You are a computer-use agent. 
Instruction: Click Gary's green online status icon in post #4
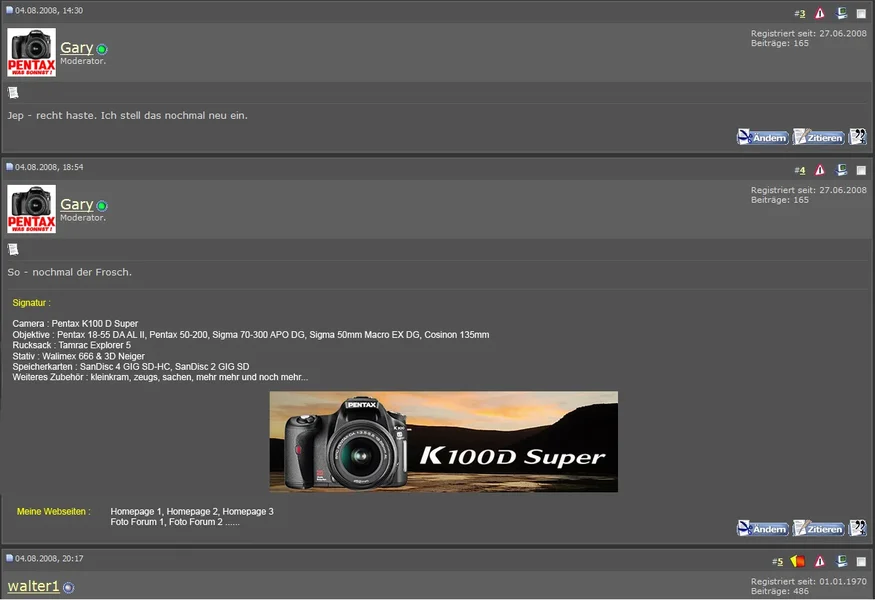(x=102, y=206)
